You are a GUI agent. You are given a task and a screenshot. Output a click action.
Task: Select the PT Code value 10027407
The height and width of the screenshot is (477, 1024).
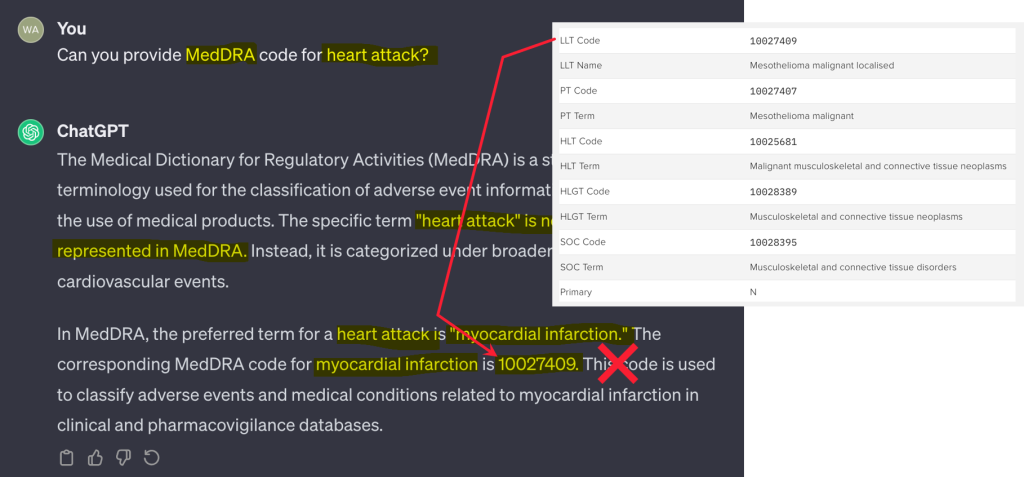click(772, 91)
